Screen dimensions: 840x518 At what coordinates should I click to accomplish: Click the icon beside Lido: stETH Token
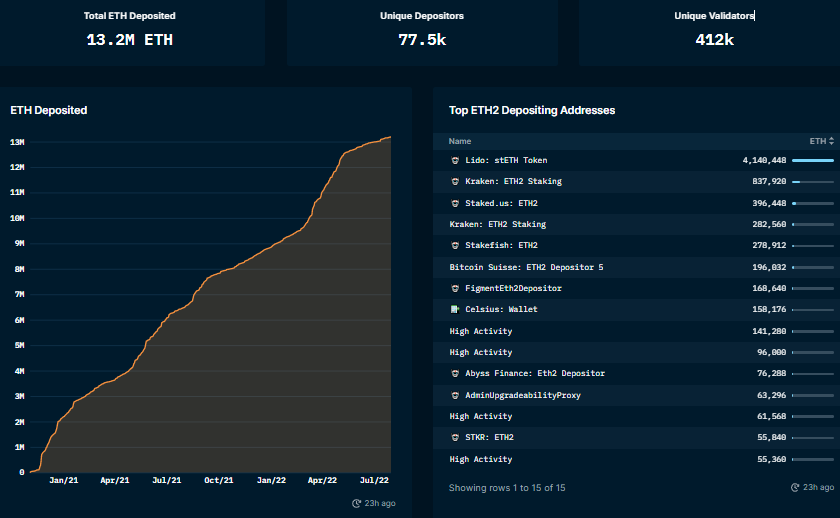tap(455, 160)
